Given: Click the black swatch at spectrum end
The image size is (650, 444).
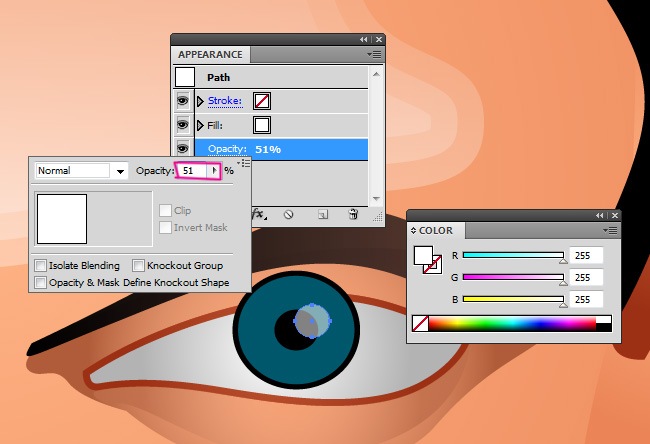Looking at the screenshot, I should coord(604,328).
